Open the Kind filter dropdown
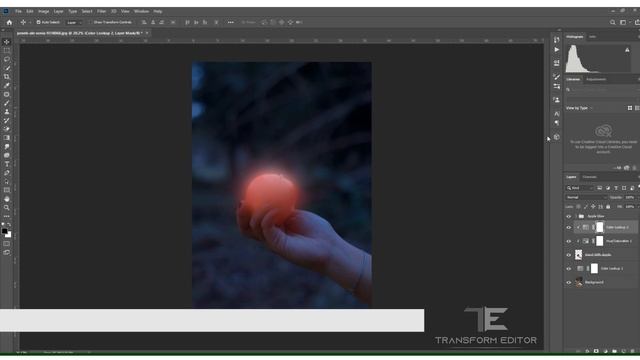Viewport: 640px width, 360px height. pos(580,188)
